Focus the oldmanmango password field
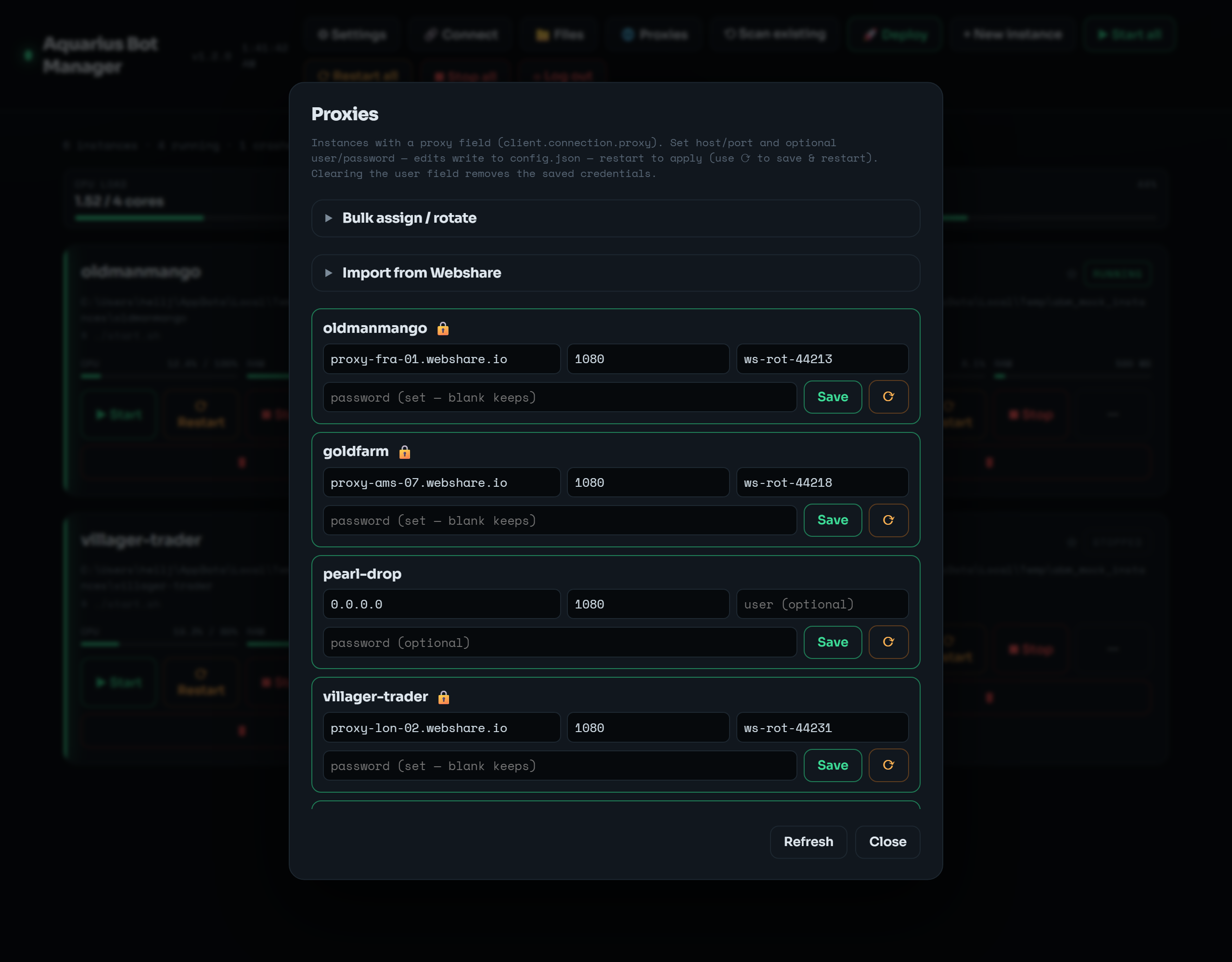 (560, 397)
